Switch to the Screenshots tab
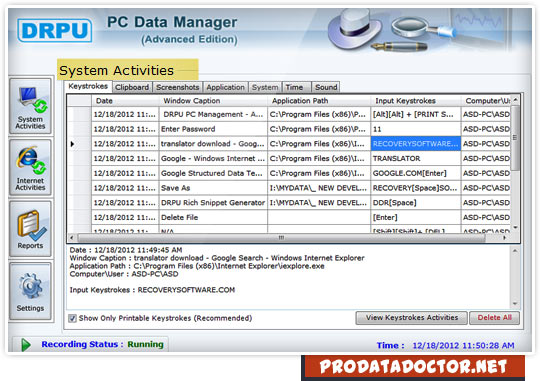 coord(178,87)
